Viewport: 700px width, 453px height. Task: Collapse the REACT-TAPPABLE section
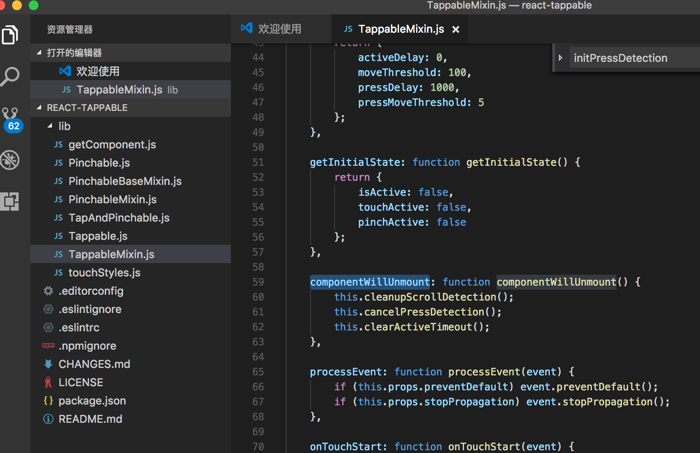point(39,108)
